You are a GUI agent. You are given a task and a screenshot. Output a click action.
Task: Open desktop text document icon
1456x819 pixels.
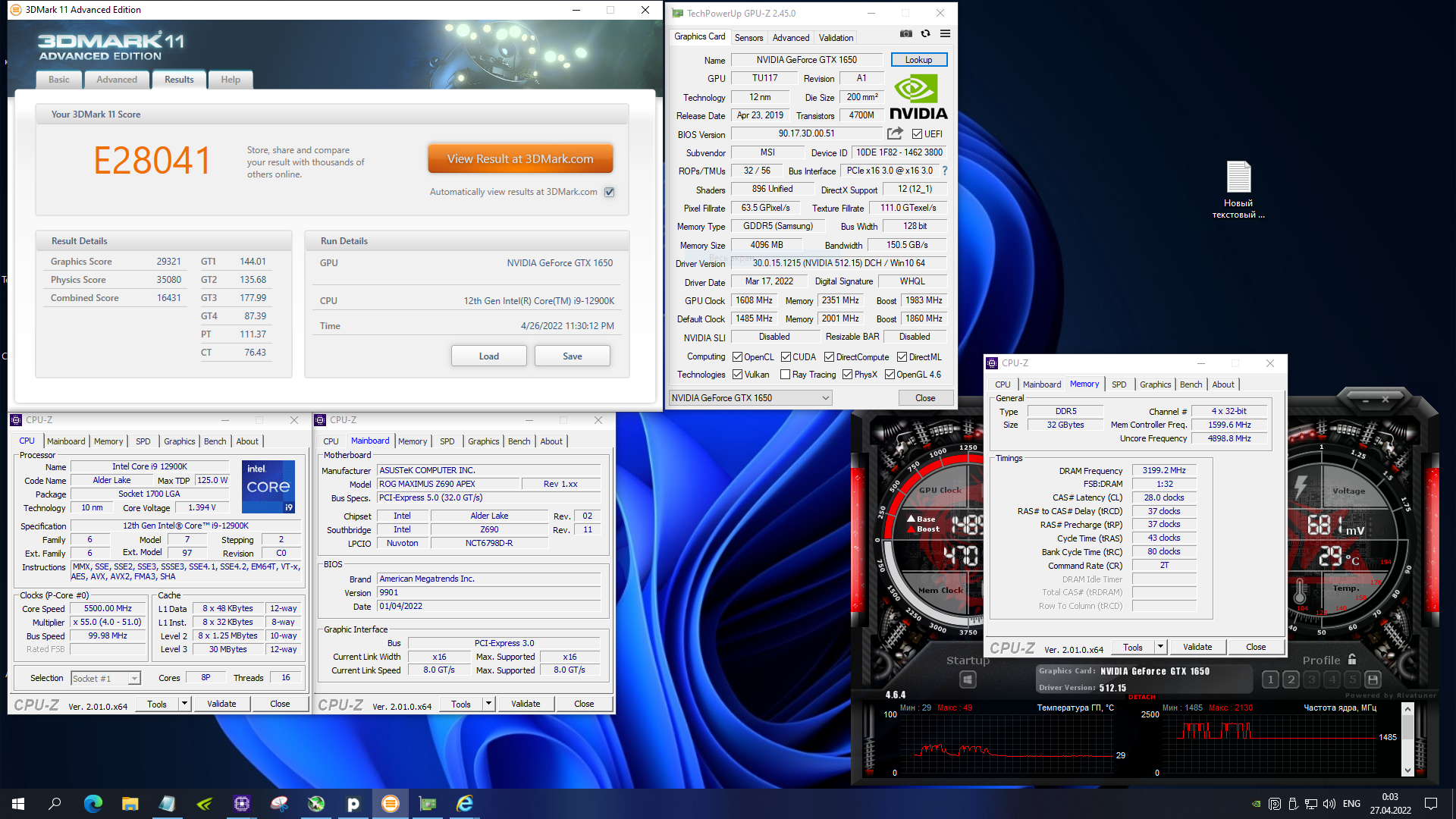(x=1238, y=190)
